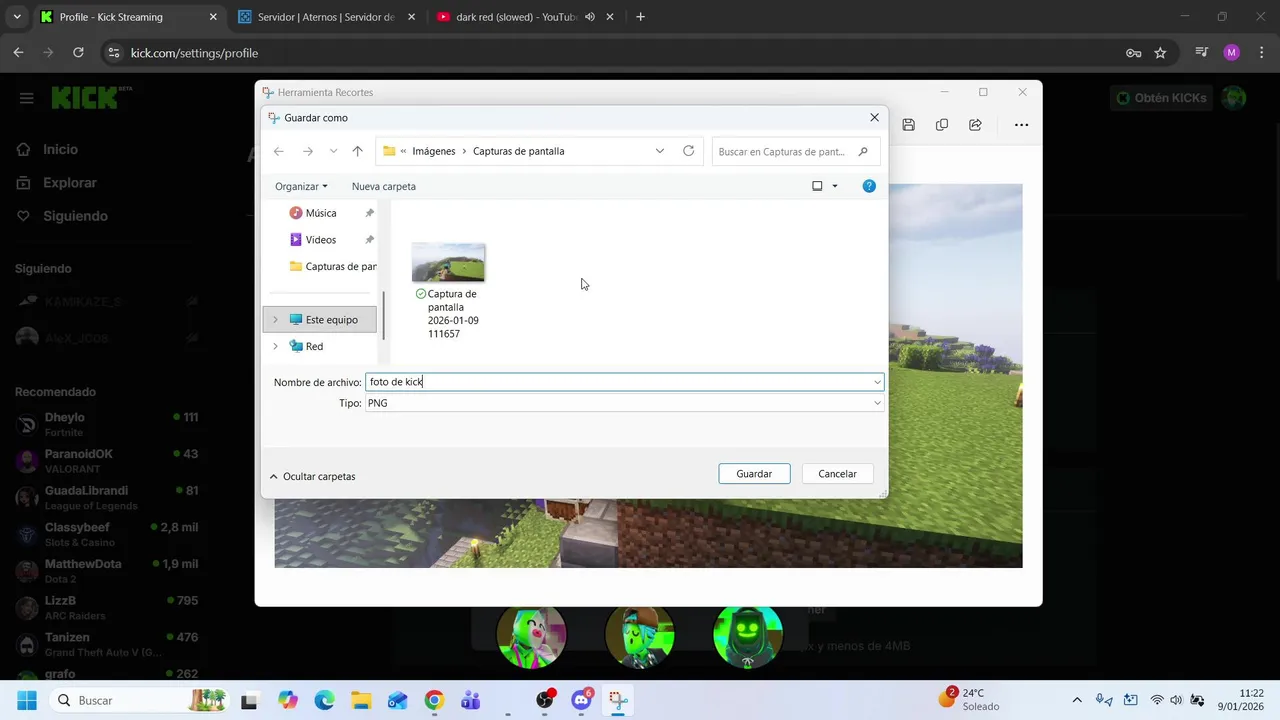Collapse folders with Ocultar carpetas
This screenshot has width=1280, height=720.
312,476
